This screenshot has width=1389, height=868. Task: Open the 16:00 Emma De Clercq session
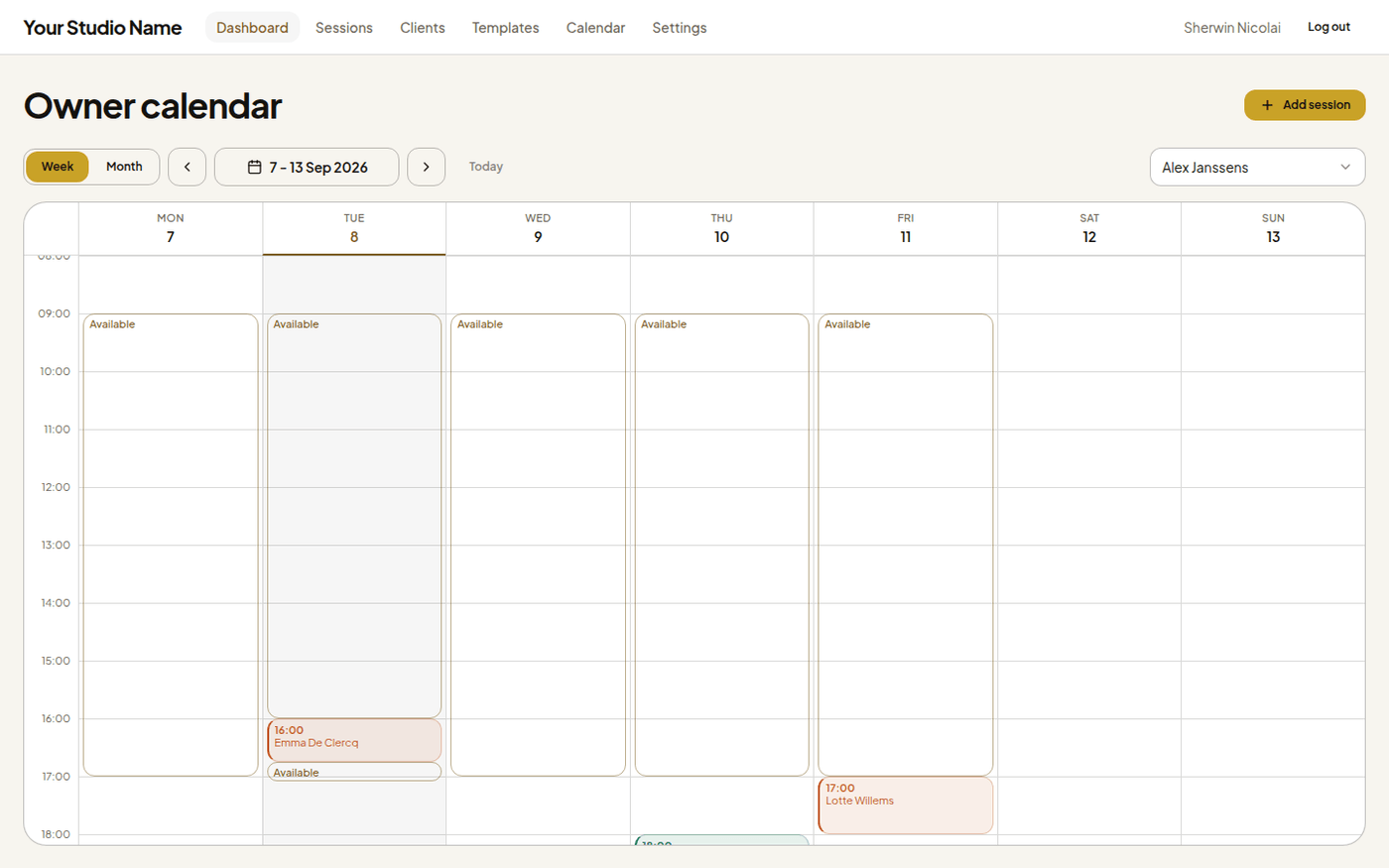pyautogui.click(x=354, y=740)
